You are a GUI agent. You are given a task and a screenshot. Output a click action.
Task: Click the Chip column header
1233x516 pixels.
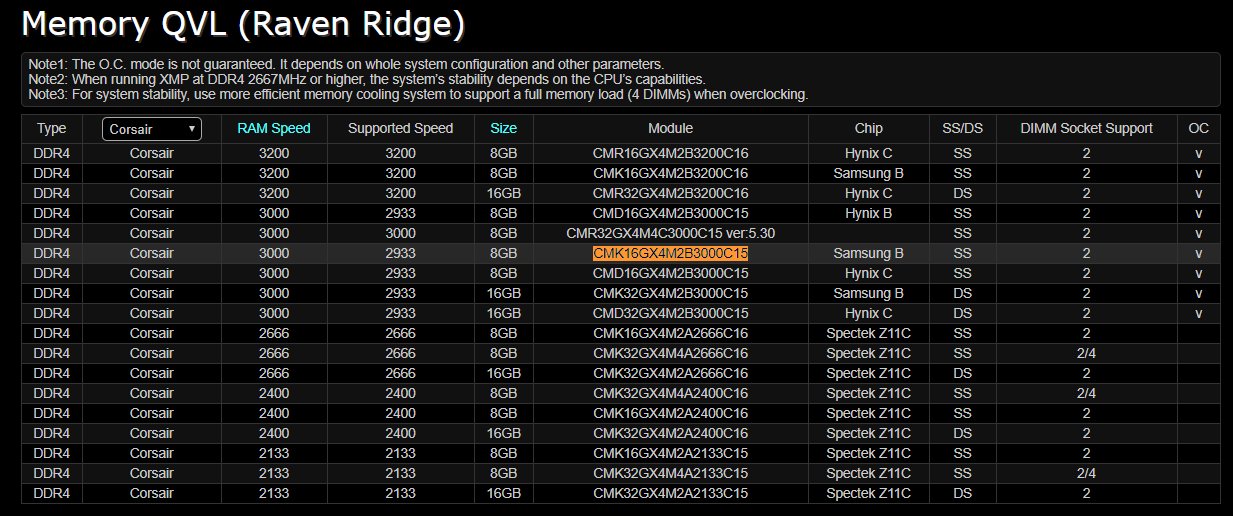[x=868, y=128]
